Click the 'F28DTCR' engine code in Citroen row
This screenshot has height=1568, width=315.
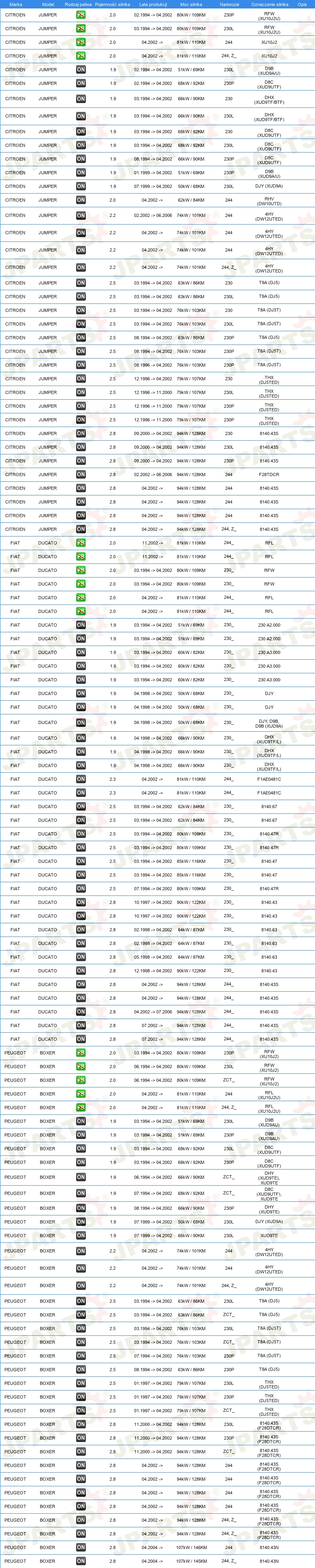269,475
